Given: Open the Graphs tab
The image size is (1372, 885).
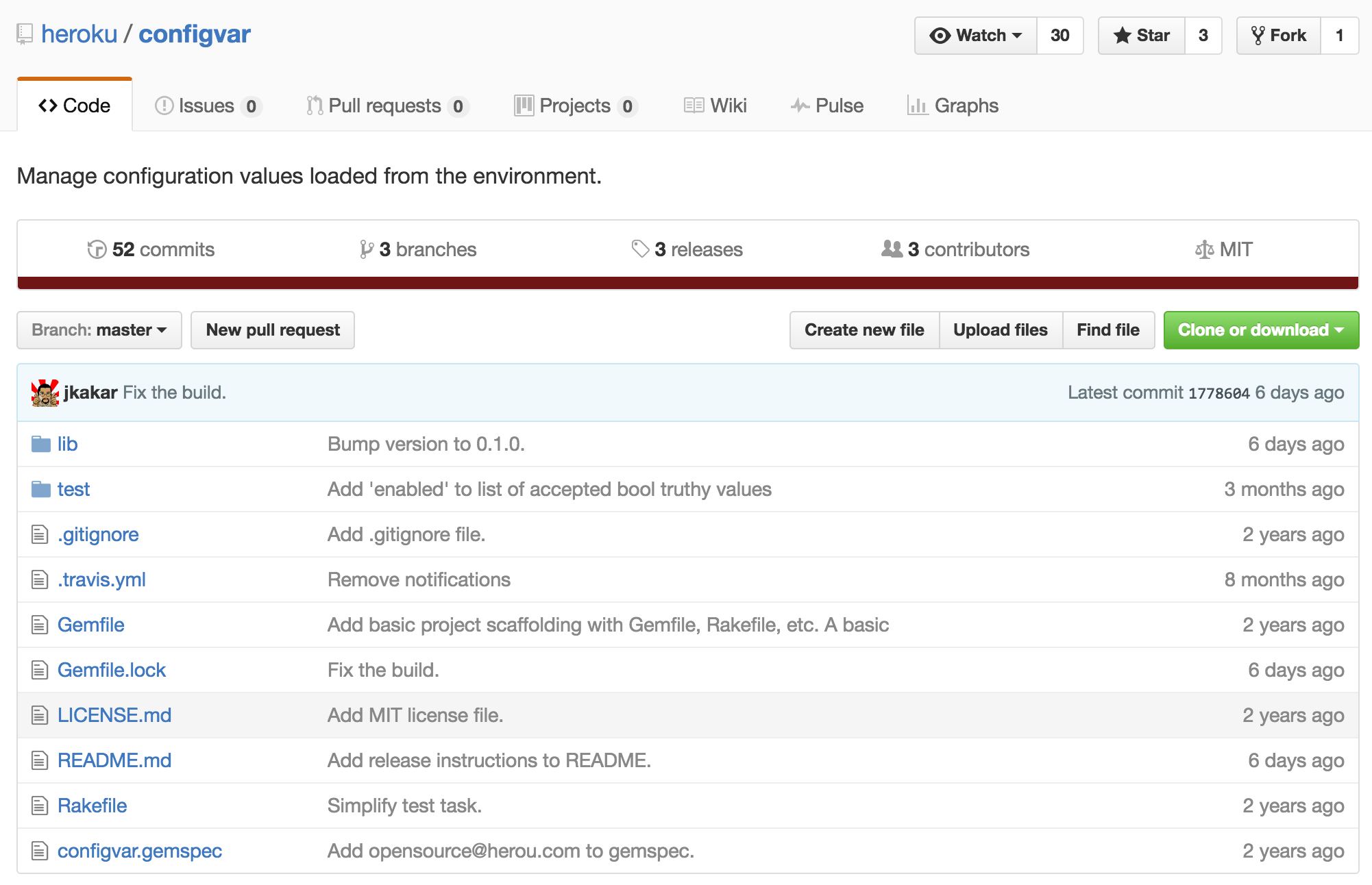Looking at the screenshot, I should click(953, 105).
